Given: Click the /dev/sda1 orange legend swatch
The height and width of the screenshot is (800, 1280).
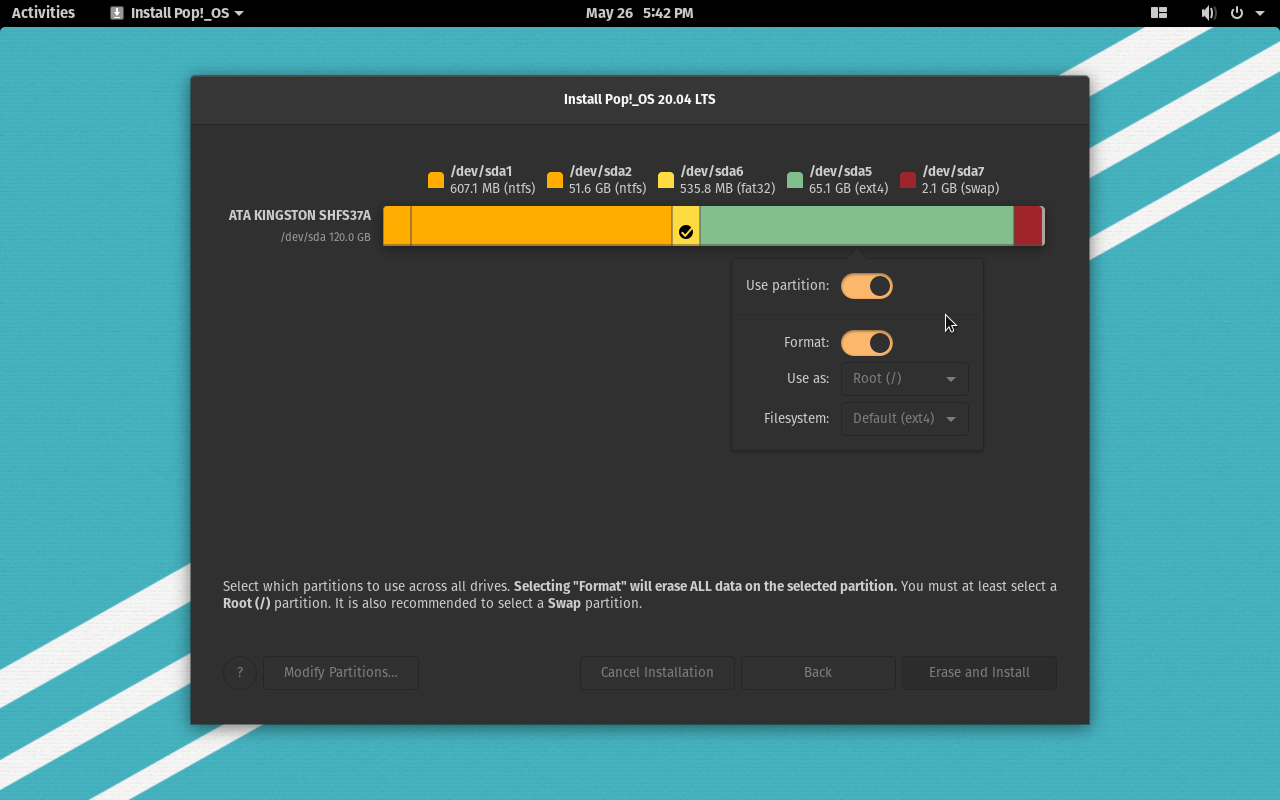Looking at the screenshot, I should pyautogui.click(x=436, y=180).
